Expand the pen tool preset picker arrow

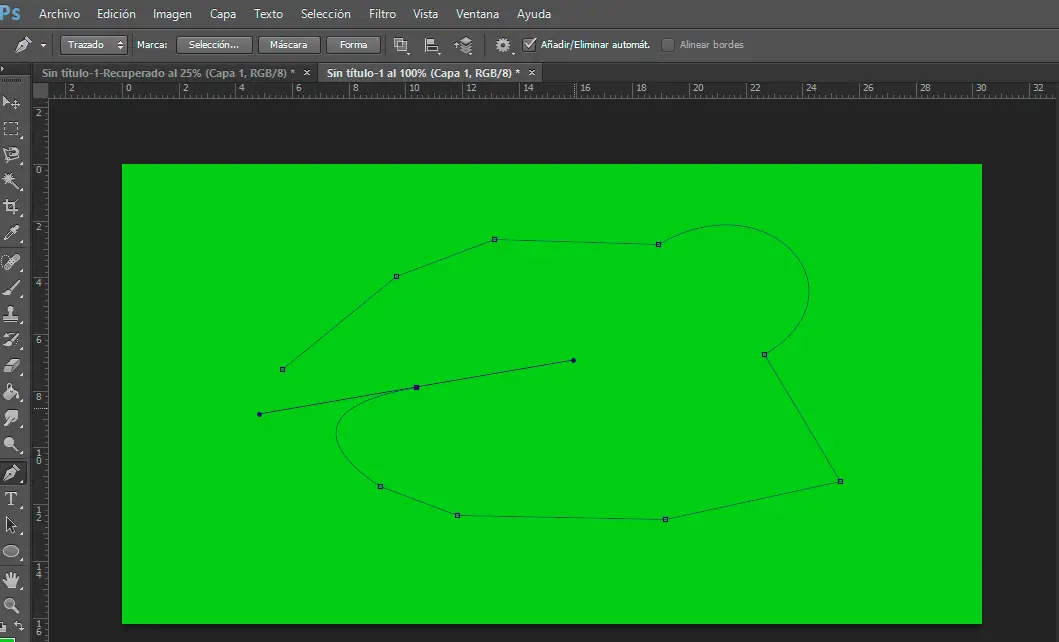click(43, 46)
